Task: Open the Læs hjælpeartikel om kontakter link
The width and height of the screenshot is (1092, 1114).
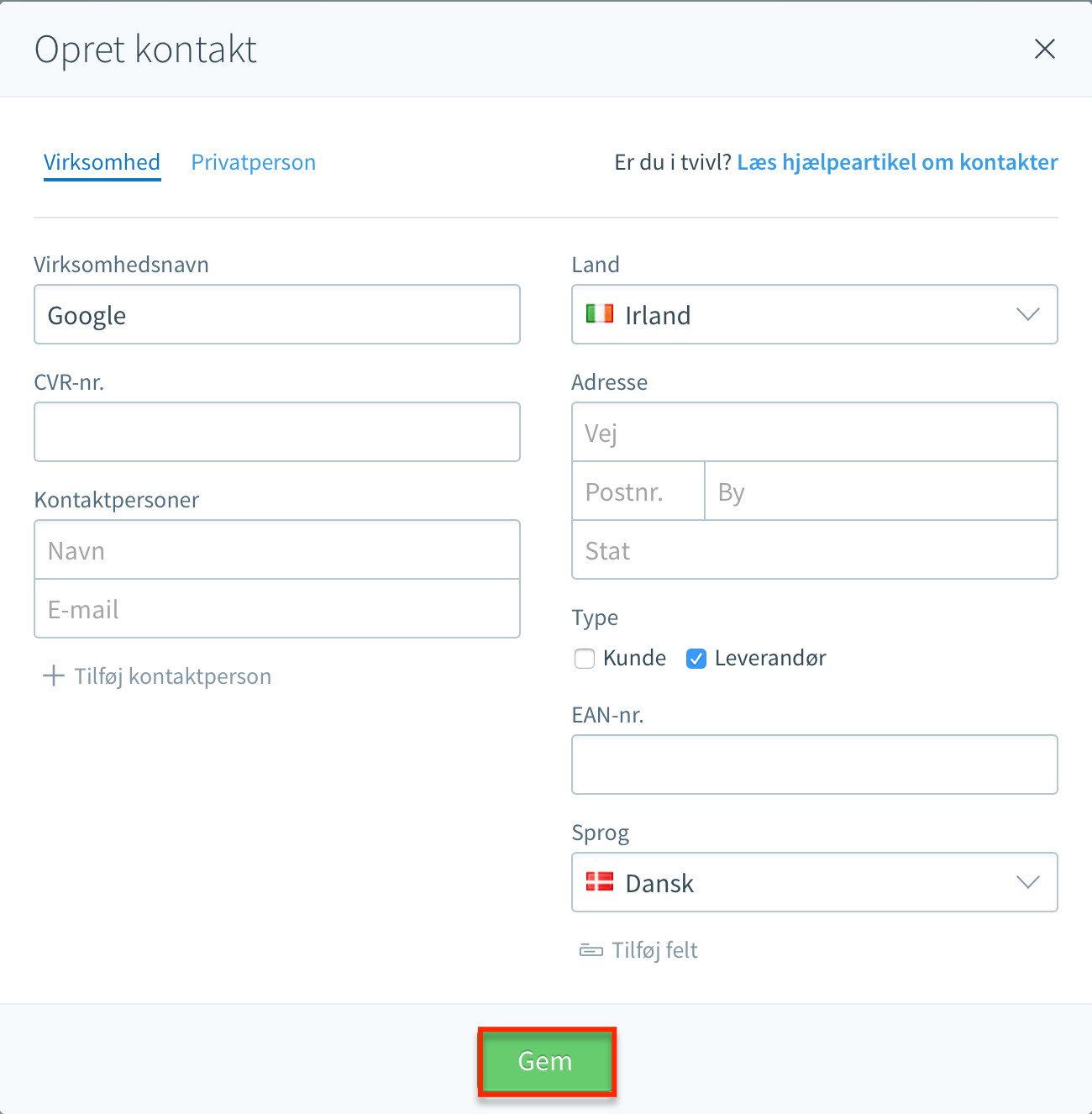Action: click(897, 162)
